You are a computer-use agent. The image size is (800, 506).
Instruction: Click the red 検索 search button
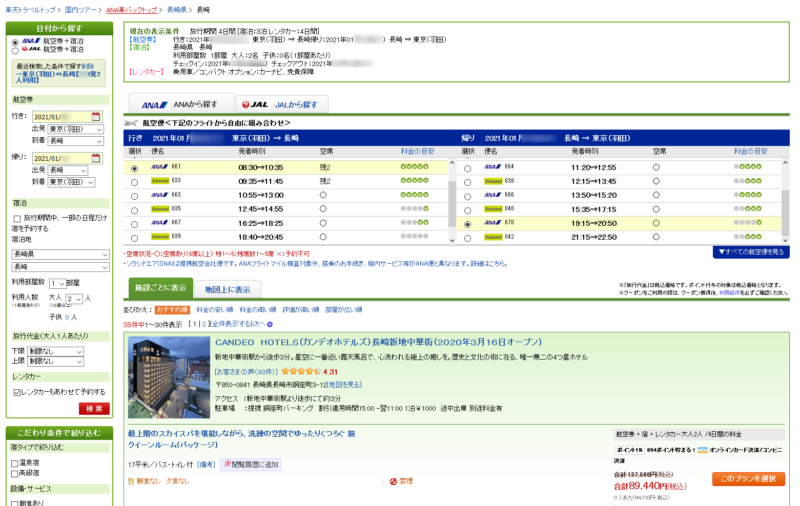click(x=94, y=409)
